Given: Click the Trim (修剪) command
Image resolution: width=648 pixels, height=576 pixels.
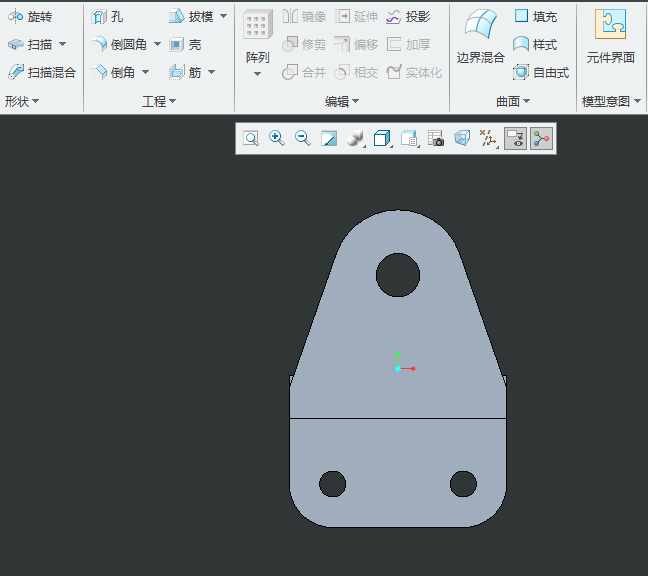Looking at the screenshot, I should pos(304,44).
